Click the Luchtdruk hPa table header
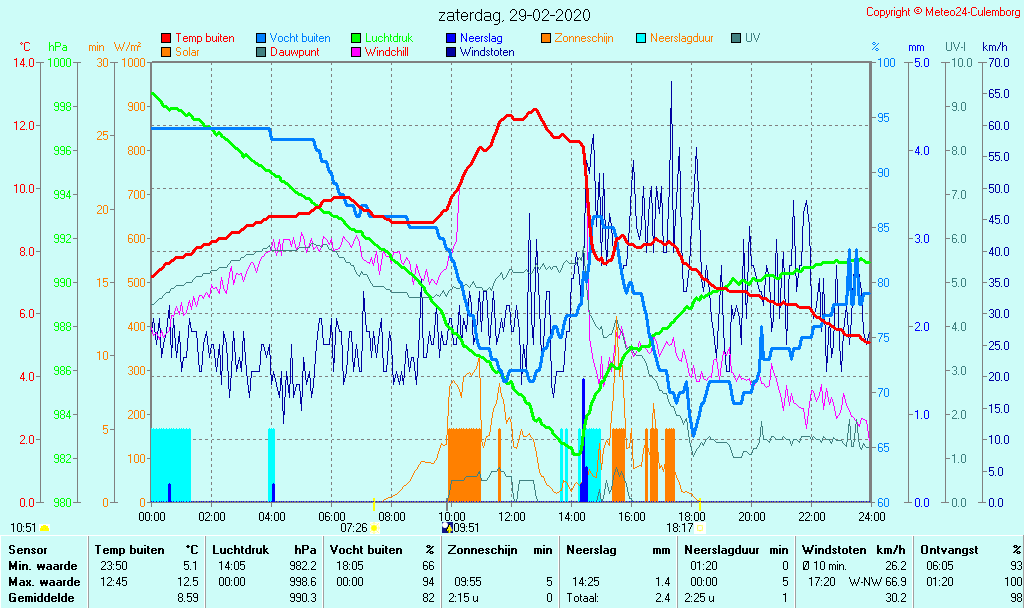The image size is (1026, 608). click(x=264, y=549)
